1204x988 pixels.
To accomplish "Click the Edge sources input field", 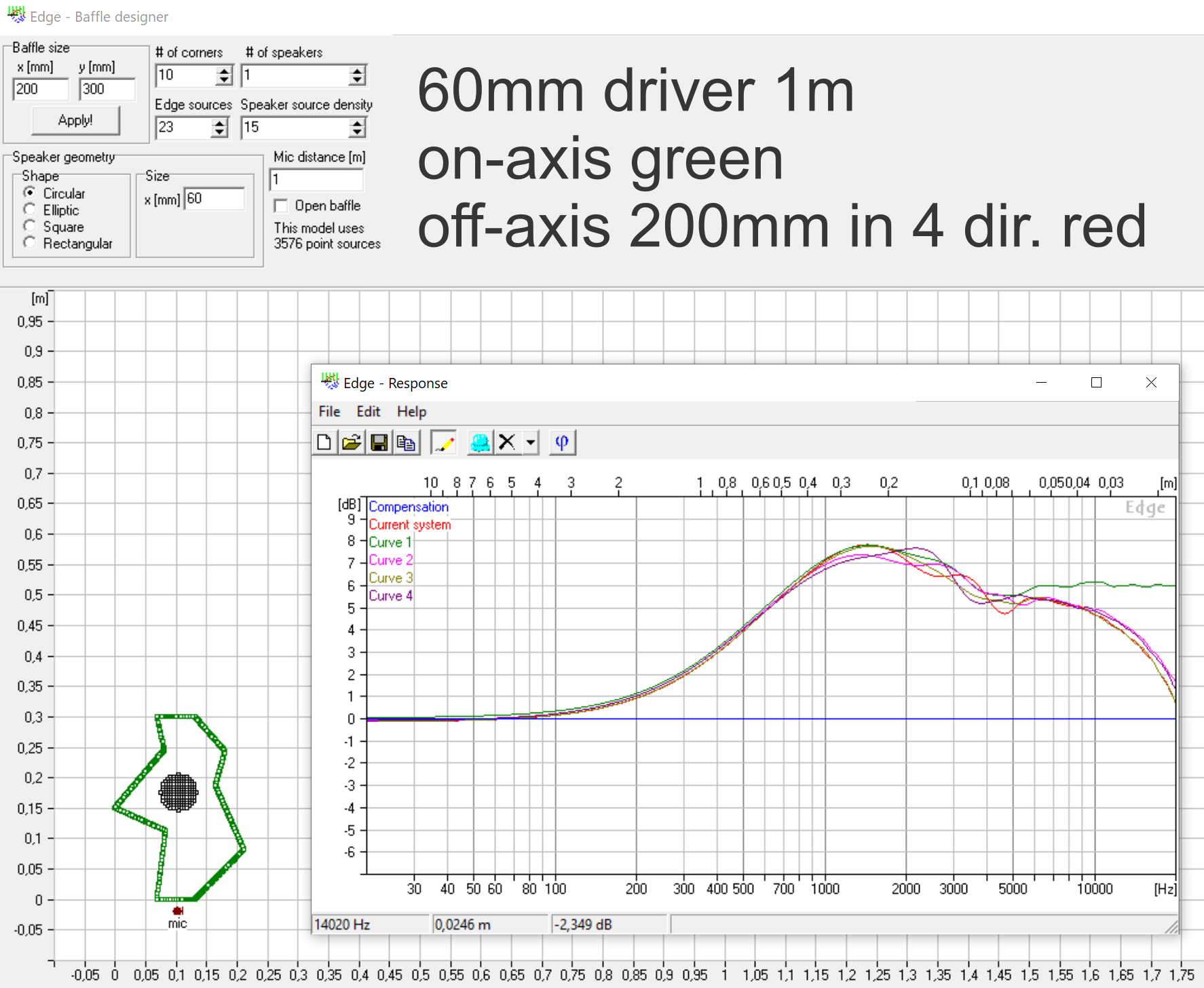I will [183, 128].
